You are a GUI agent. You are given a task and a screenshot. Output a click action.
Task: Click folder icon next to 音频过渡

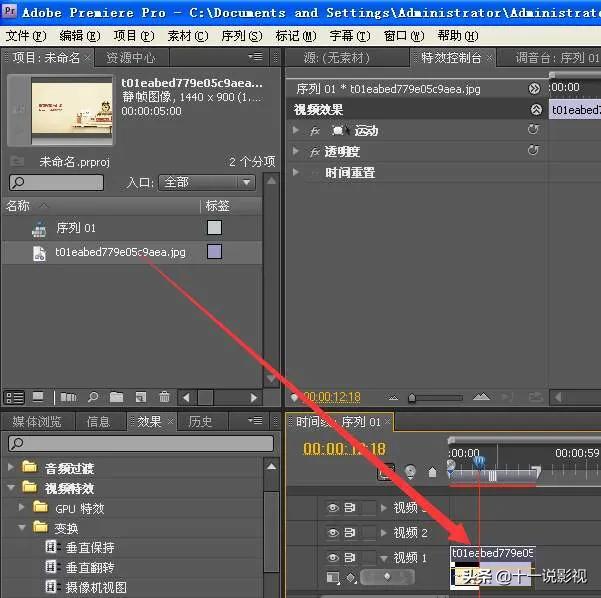tap(30, 467)
